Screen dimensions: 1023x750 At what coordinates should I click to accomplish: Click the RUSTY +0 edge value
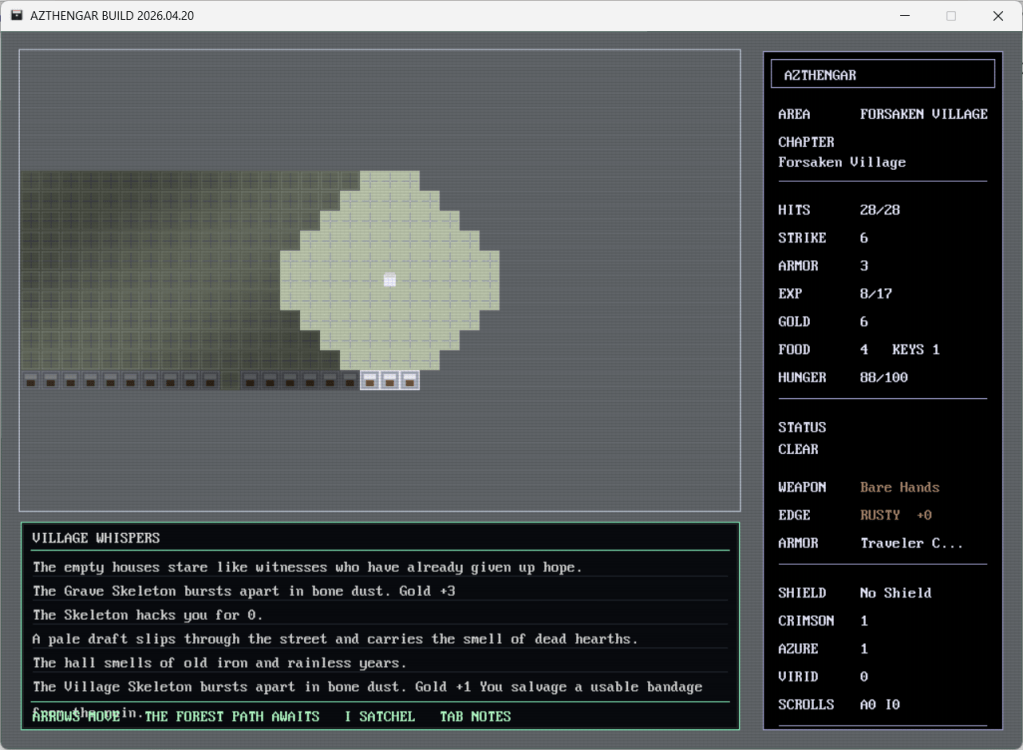click(895, 515)
